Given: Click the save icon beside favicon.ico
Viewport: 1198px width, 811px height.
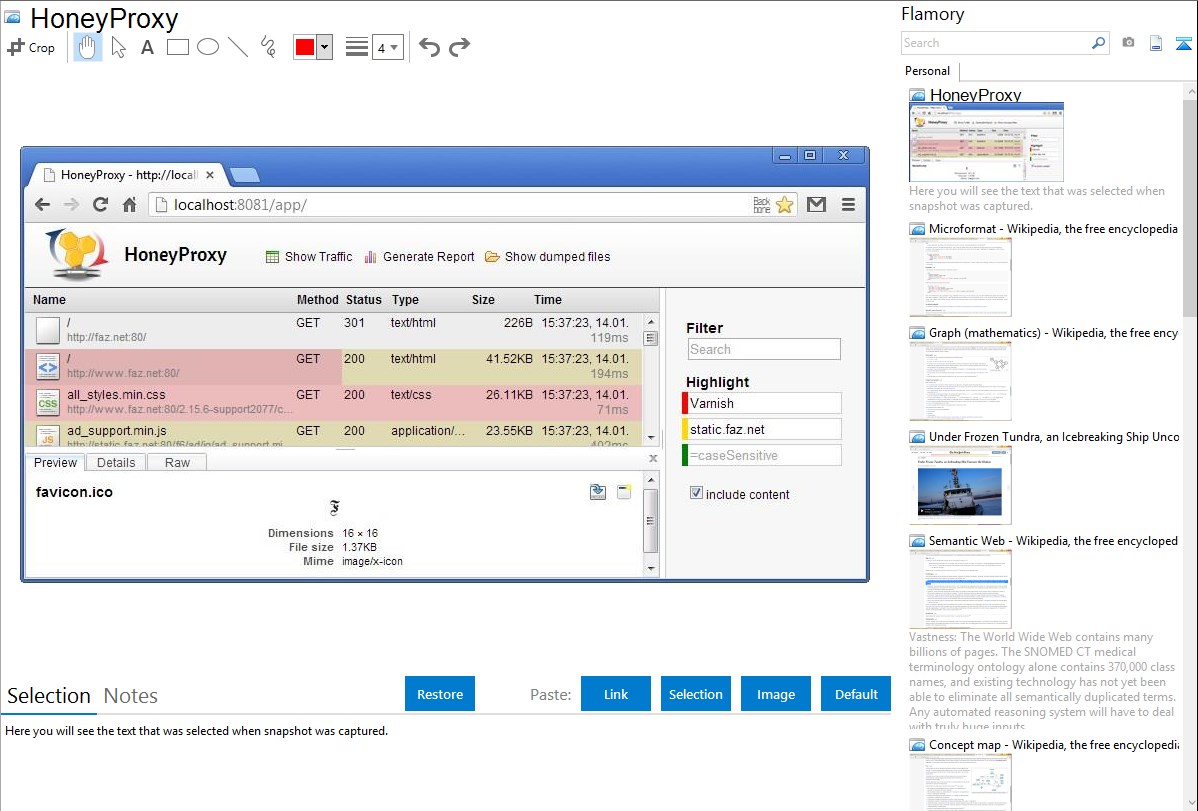Looking at the screenshot, I should pyautogui.click(x=598, y=492).
